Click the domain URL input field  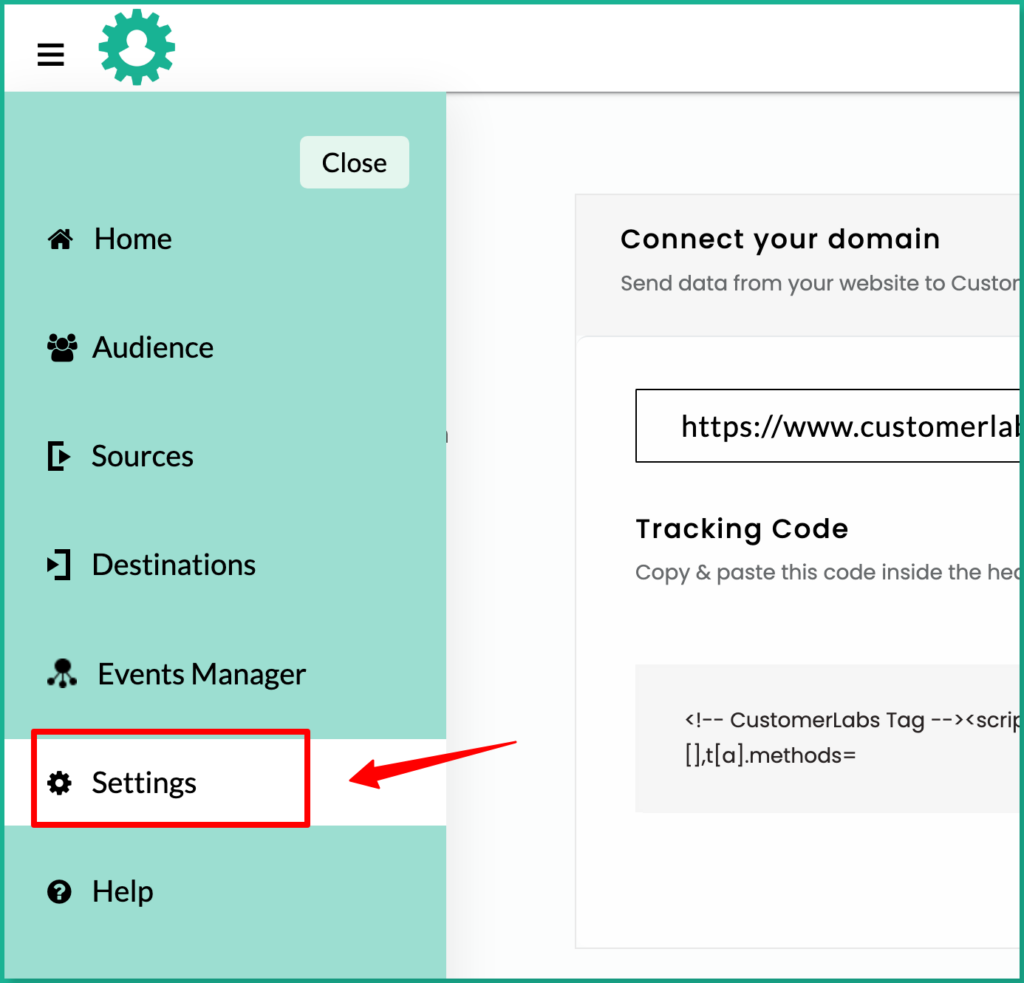coord(827,426)
